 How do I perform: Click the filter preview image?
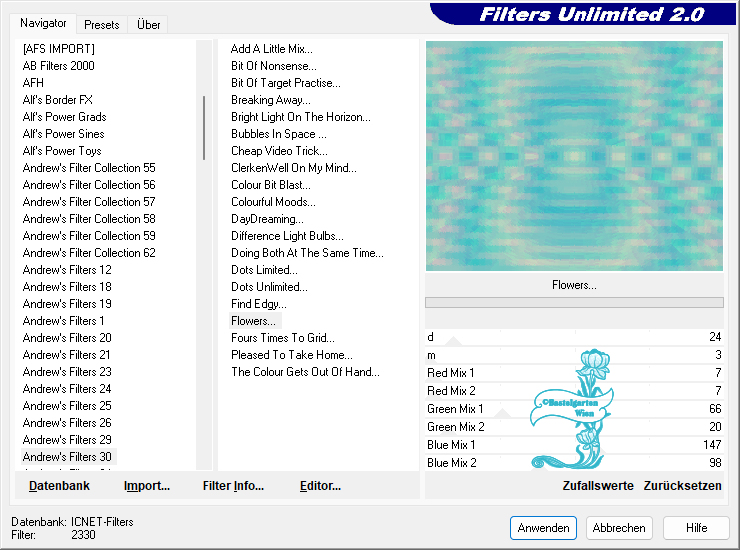[574, 155]
